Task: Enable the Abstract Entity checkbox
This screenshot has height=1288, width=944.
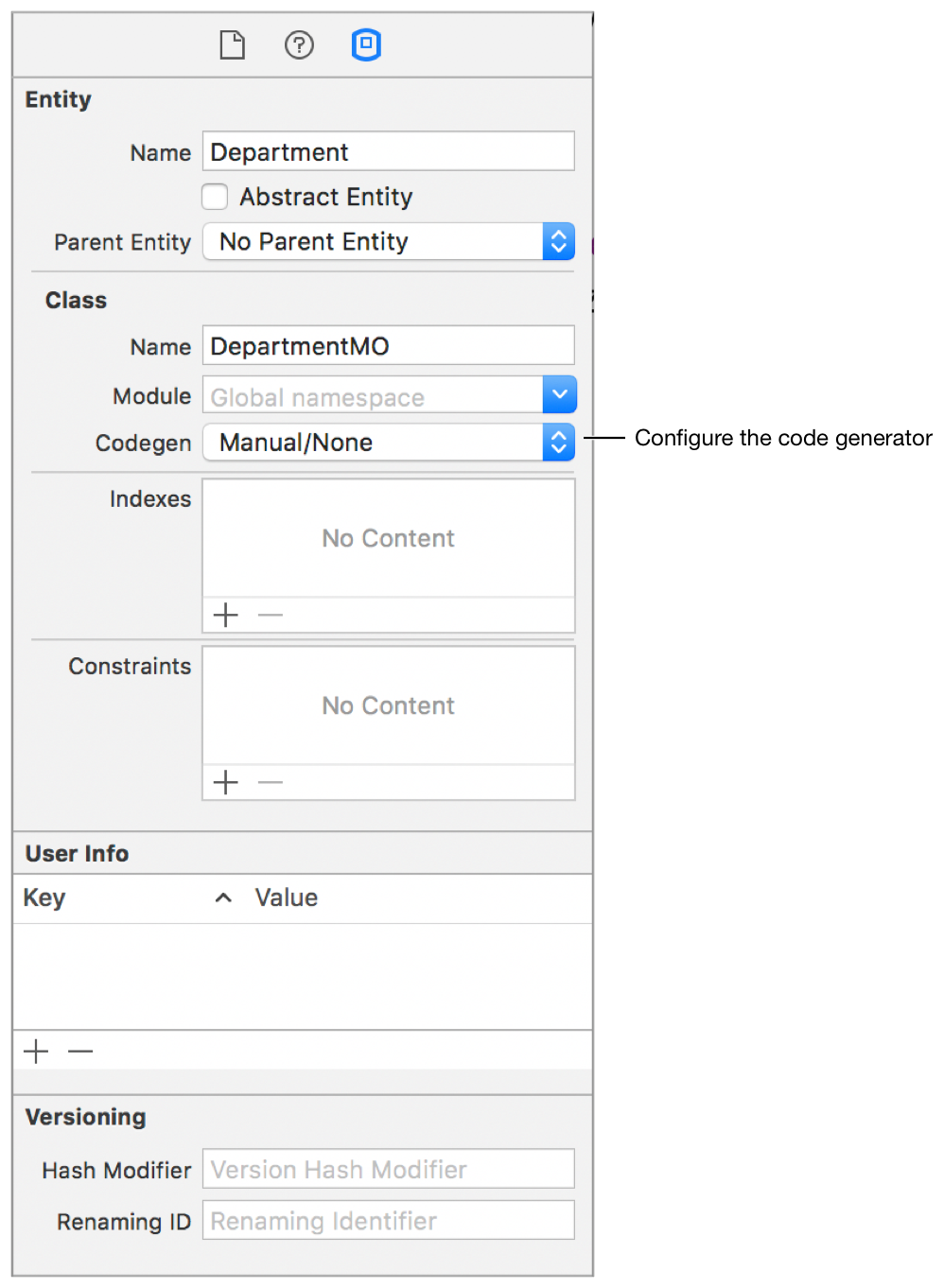Action: [x=215, y=197]
